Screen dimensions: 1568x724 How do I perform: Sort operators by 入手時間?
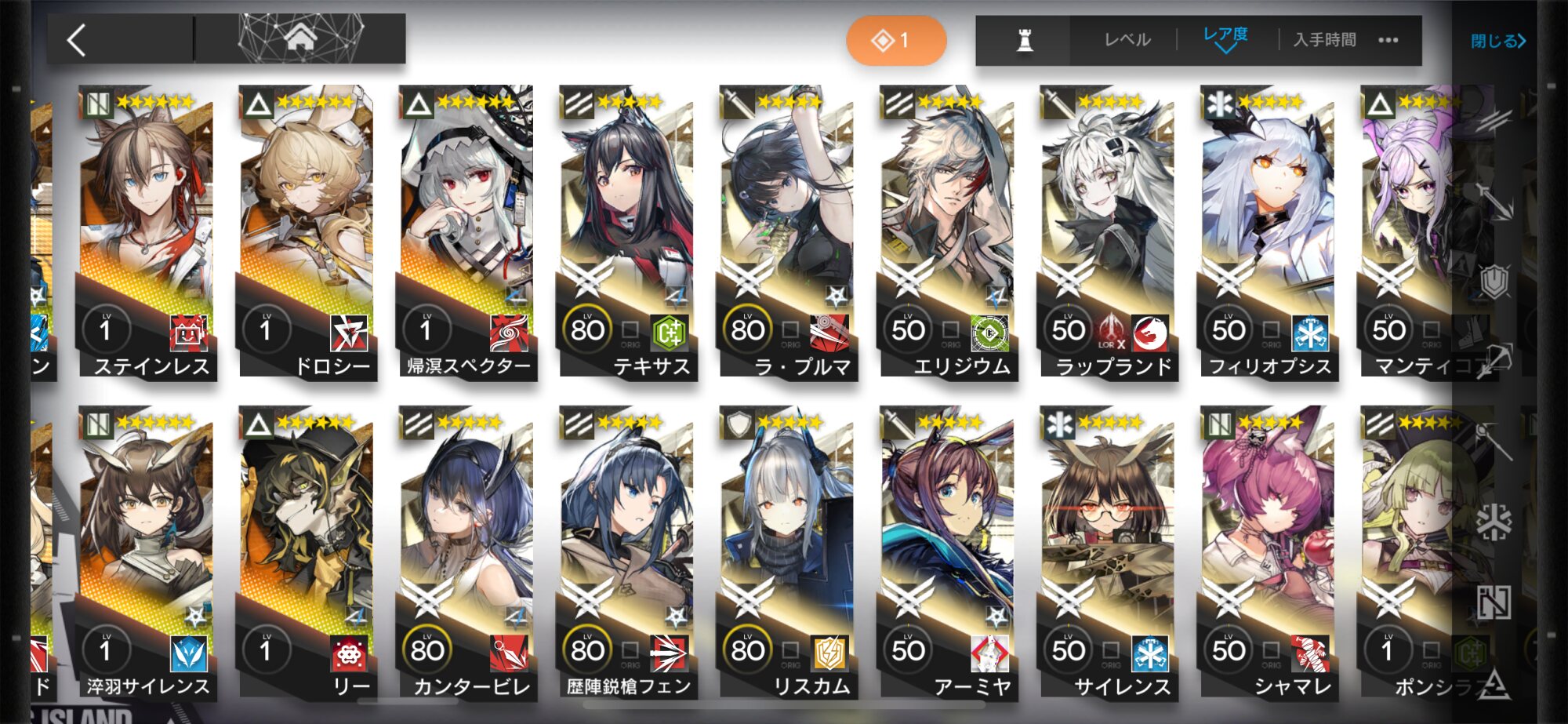[1324, 40]
